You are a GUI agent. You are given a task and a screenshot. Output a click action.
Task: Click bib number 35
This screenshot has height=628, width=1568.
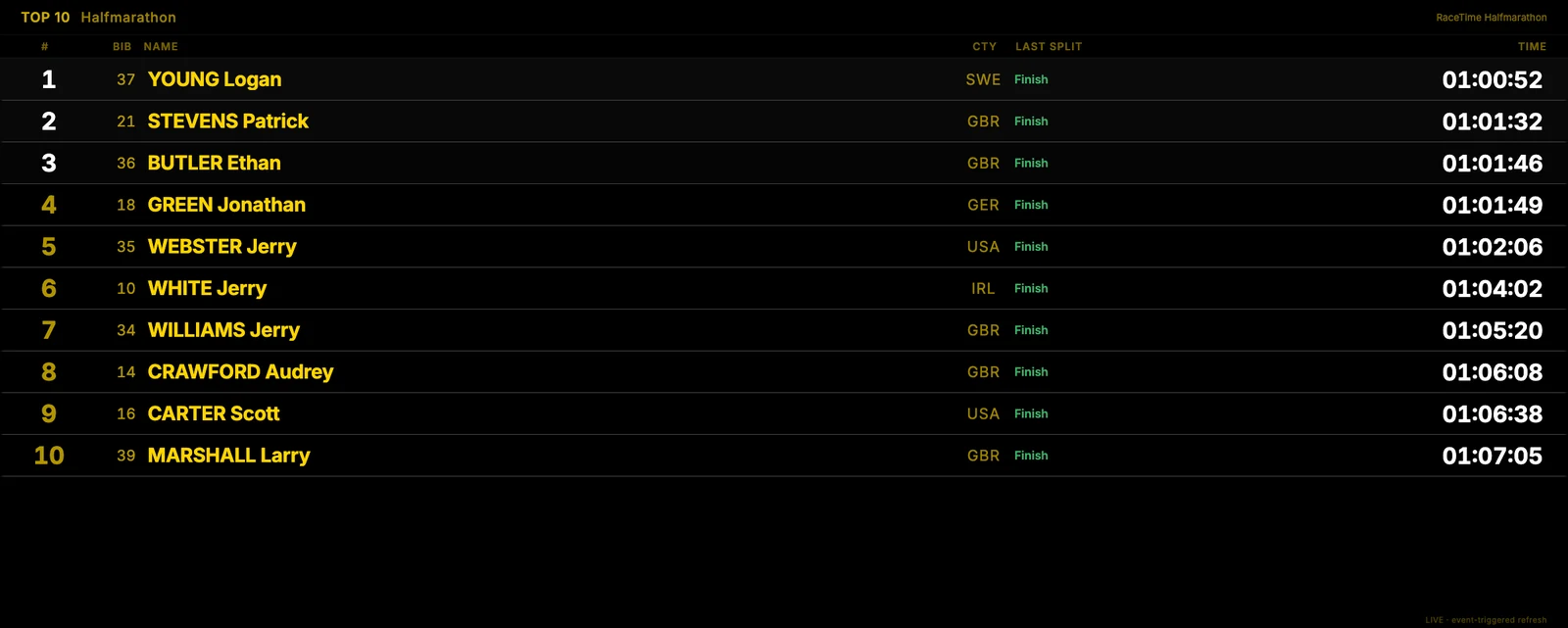125,247
